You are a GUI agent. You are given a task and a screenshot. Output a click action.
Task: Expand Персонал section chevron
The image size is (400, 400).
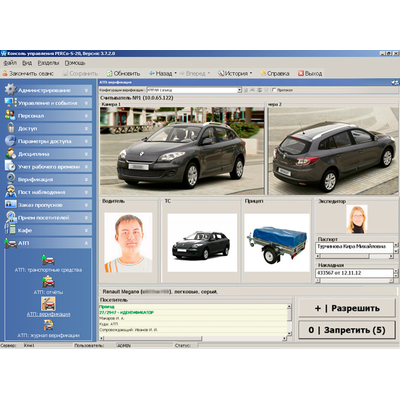pos(86,116)
